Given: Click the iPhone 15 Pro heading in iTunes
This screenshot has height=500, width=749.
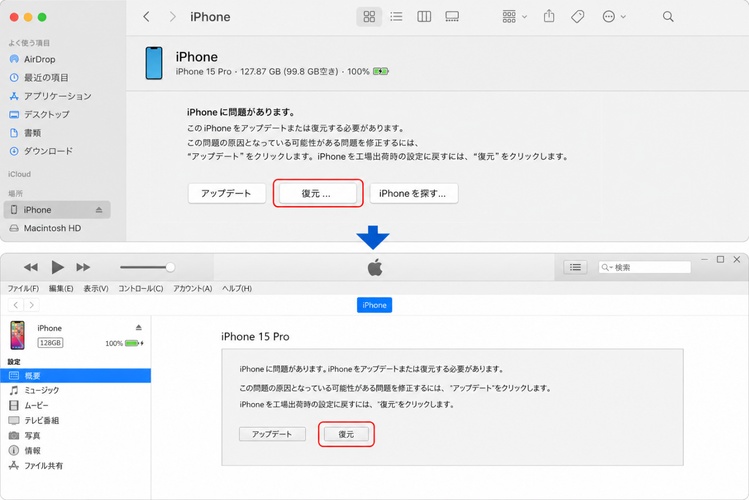Looking at the screenshot, I should [x=255, y=337].
